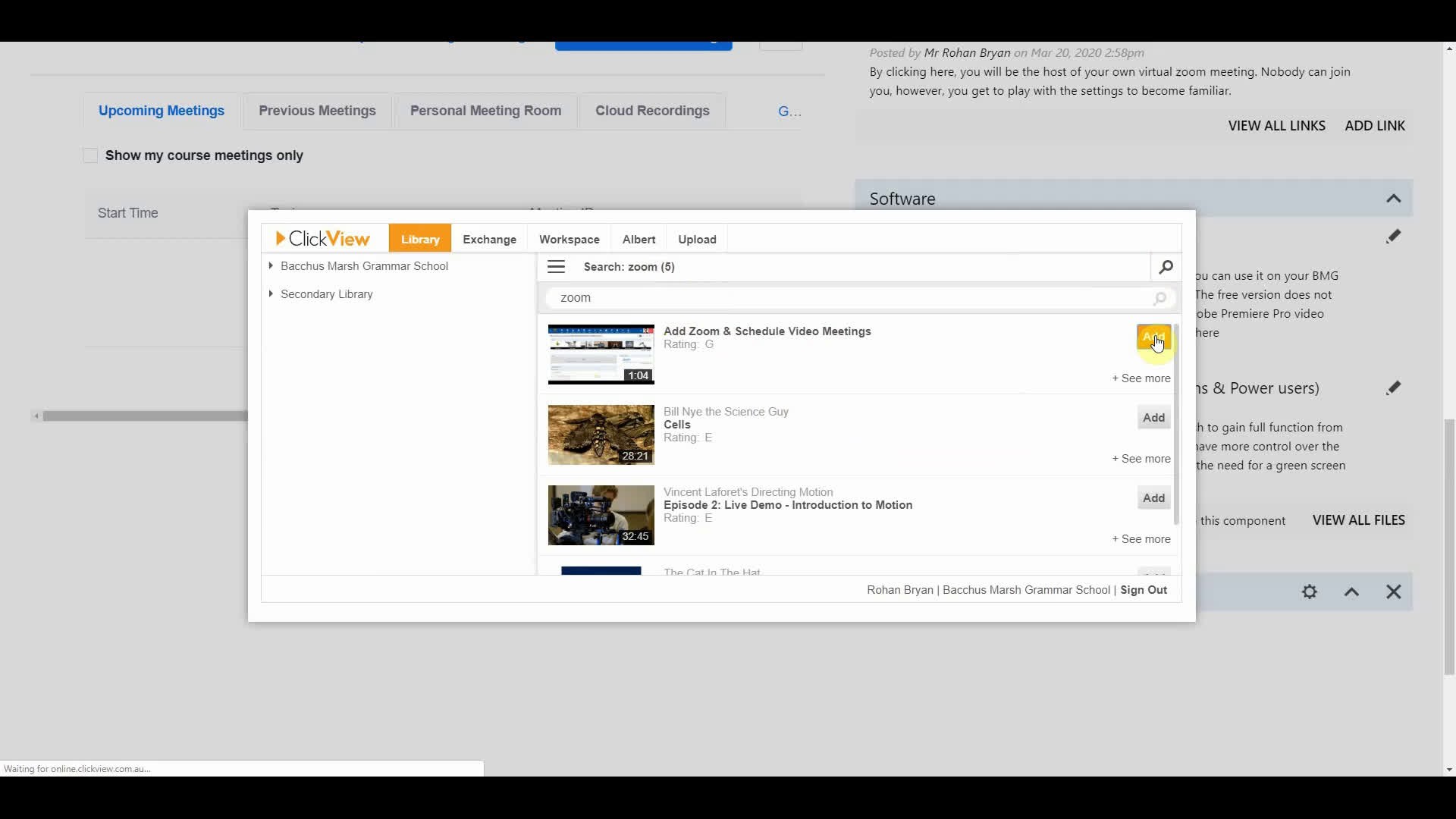The height and width of the screenshot is (819, 1456).
Task: Click the page vertical scrollbar thumb
Action: click(x=1449, y=546)
